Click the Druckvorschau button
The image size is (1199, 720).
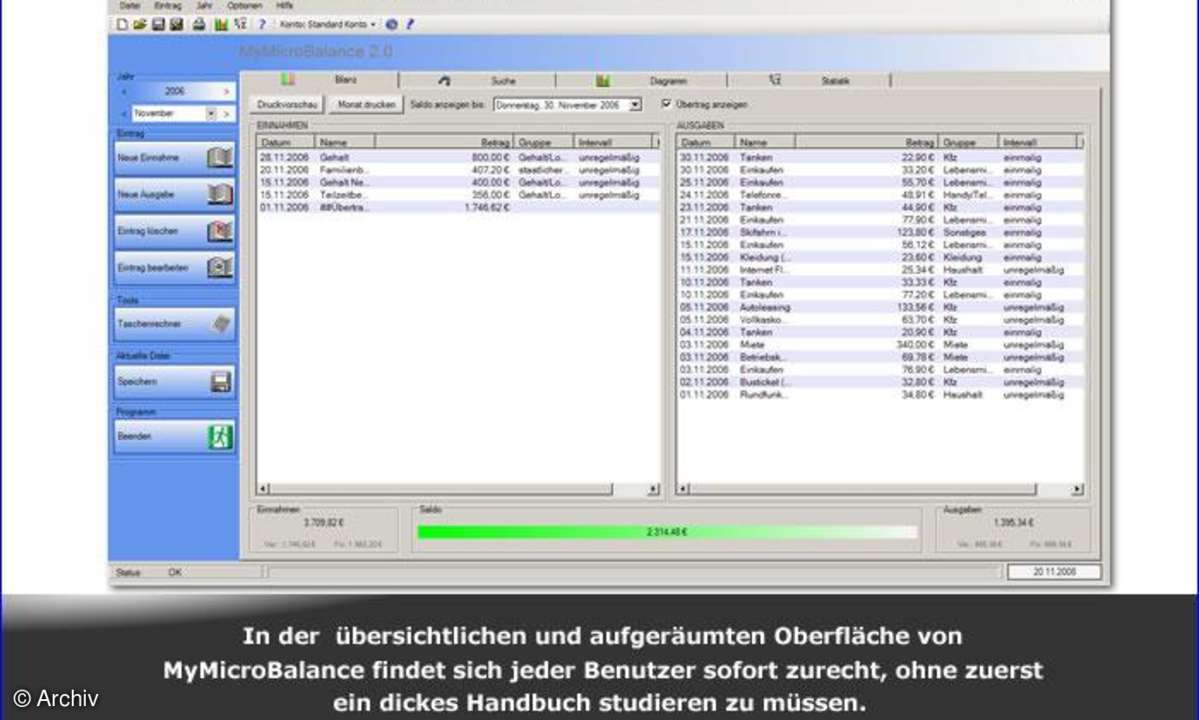(x=288, y=105)
